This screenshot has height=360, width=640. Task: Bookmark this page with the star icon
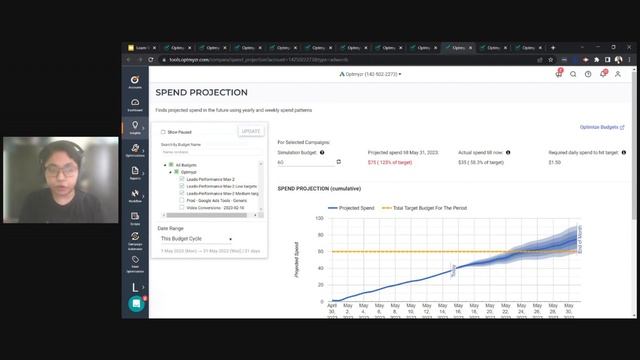click(x=551, y=60)
